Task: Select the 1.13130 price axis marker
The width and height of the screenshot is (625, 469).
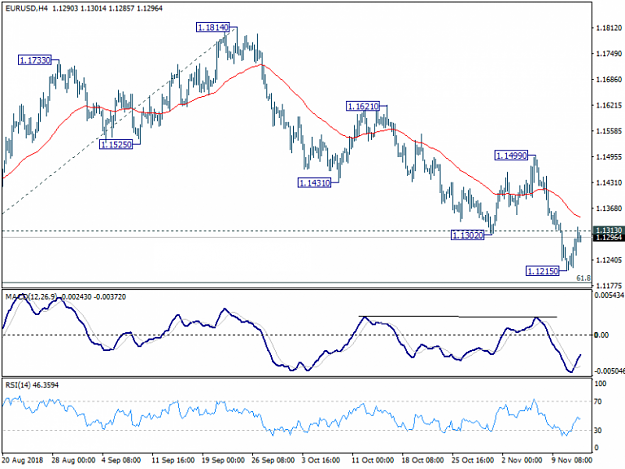Action: pos(608,230)
